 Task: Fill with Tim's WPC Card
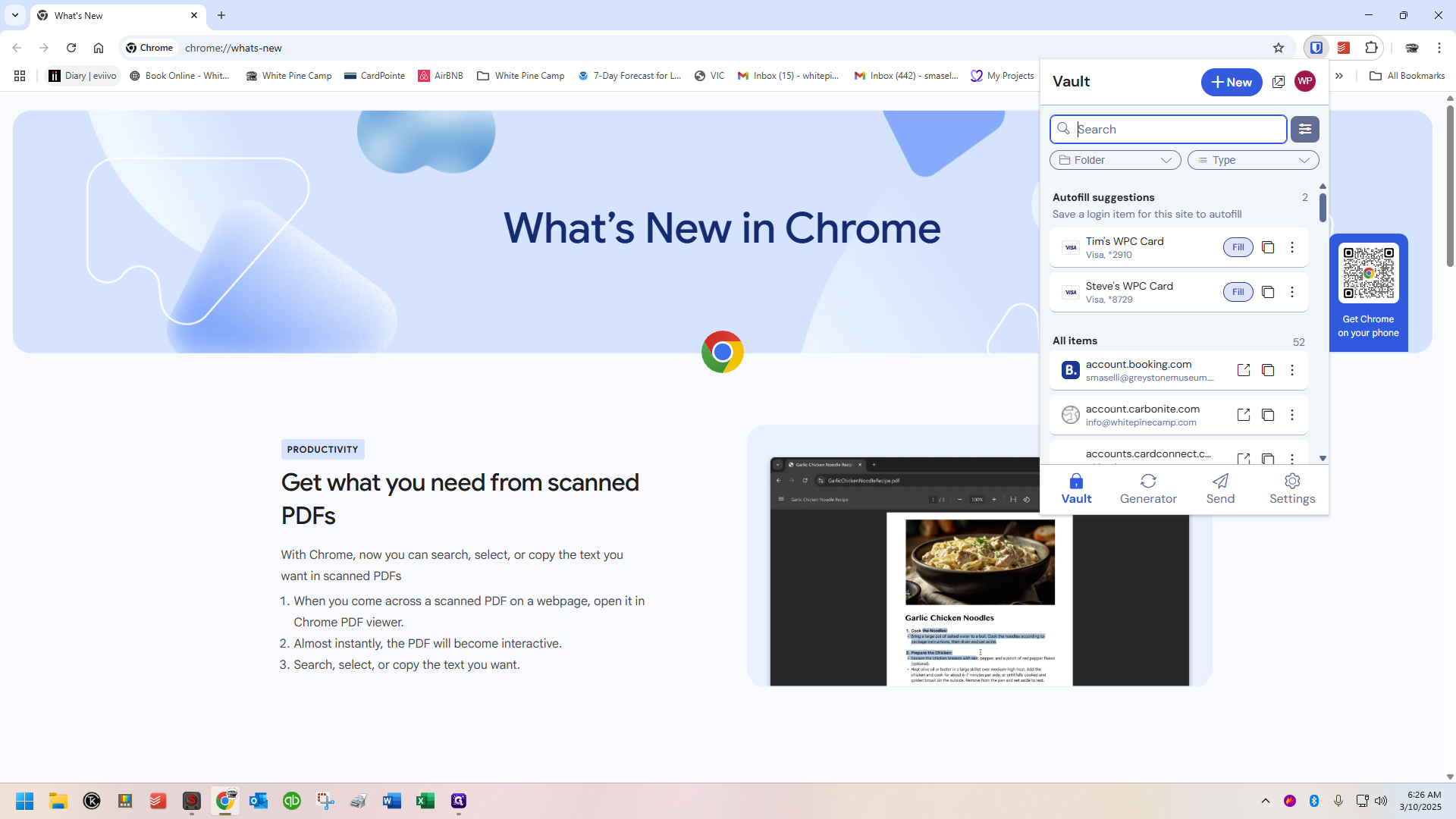coord(1238,247)
